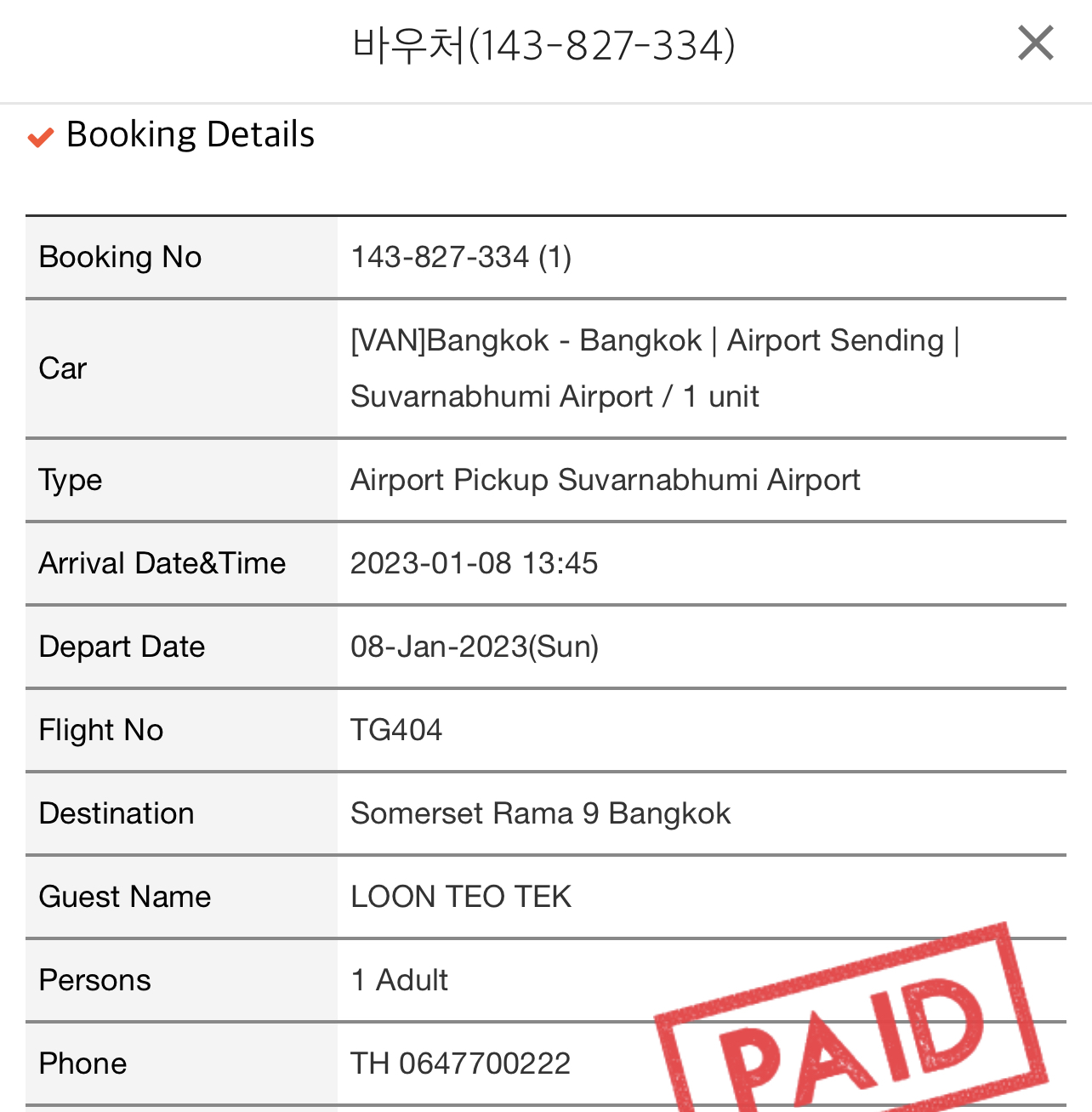This screenshot has width=1092, height=1112.
Task: Click phone number TH 0647700222
Action: coord(461,1064)
